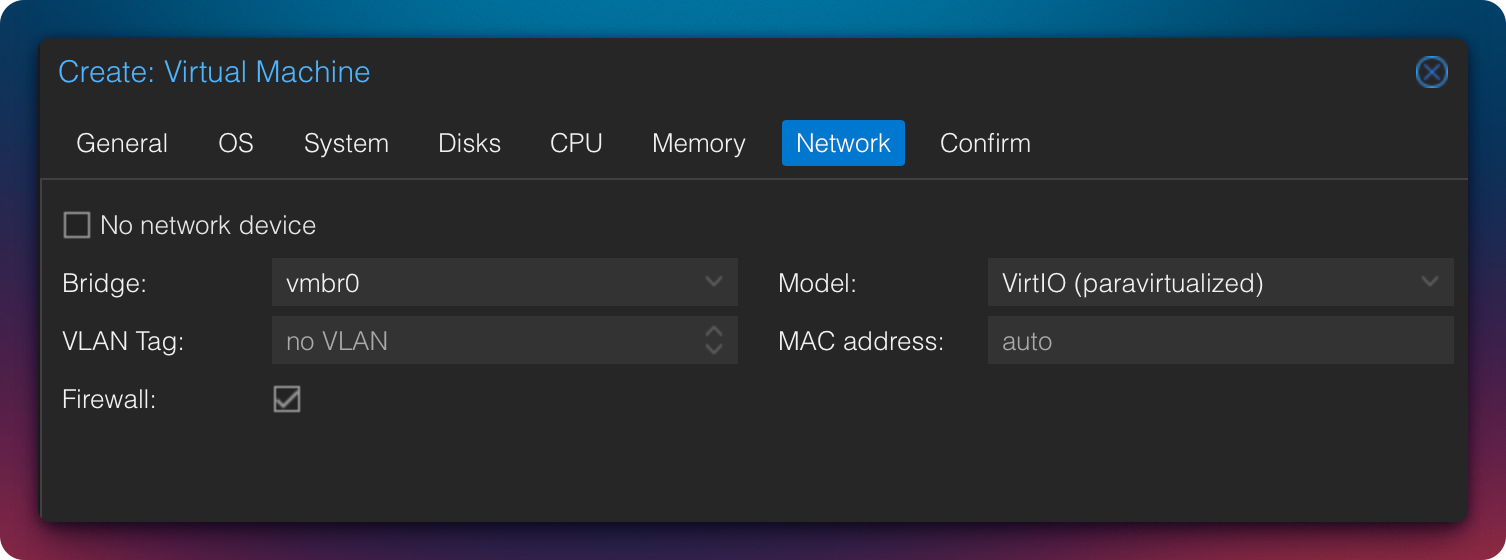Image resolution: width=1506 pixels, height=560 pixels.
Task: Increase VLAN Tag with the up spinner arrow
Action: [x=714, y=331]
